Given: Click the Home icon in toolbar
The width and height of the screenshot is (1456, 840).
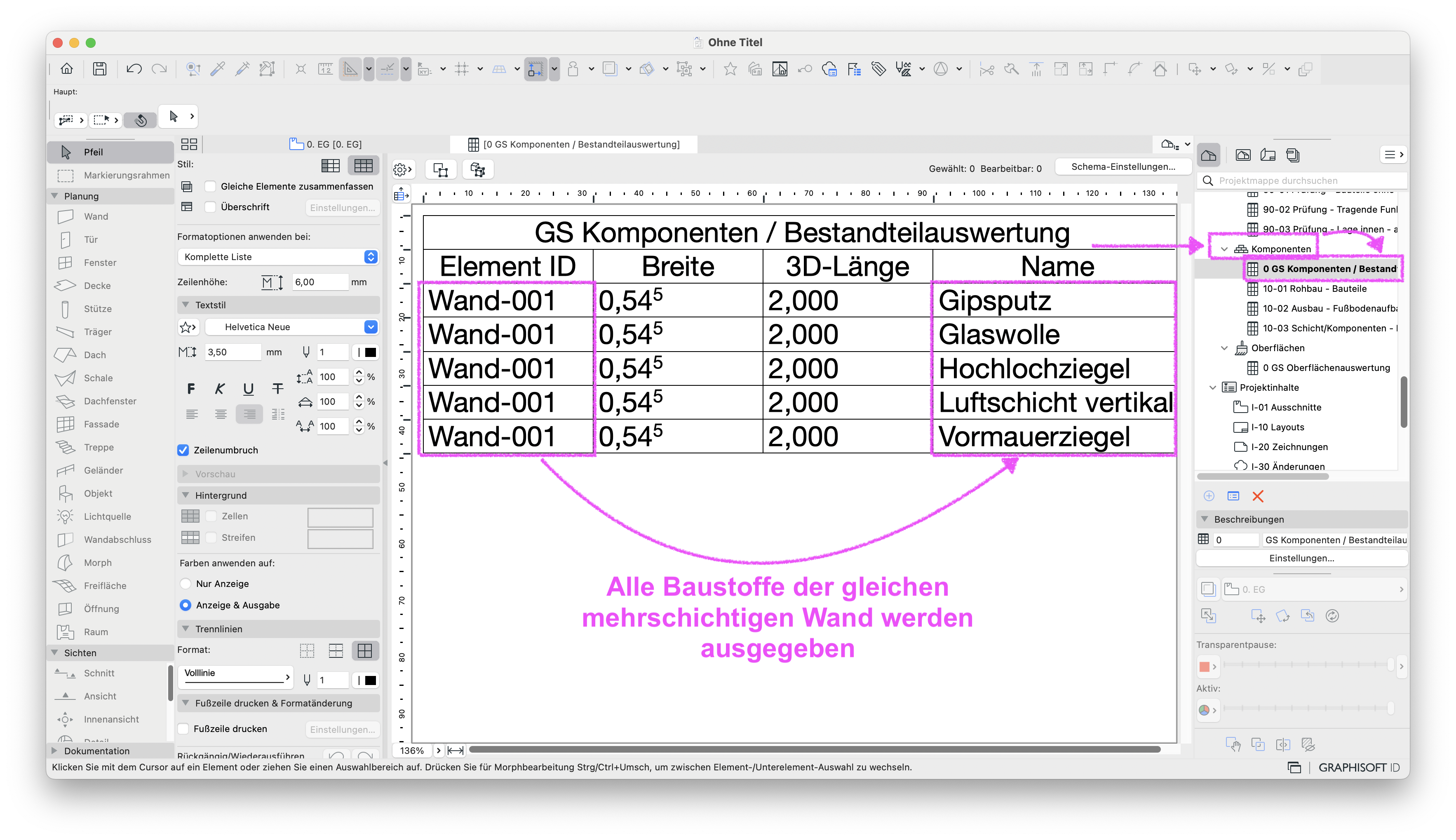Looking at the screenshot, I should coord(67,69).
